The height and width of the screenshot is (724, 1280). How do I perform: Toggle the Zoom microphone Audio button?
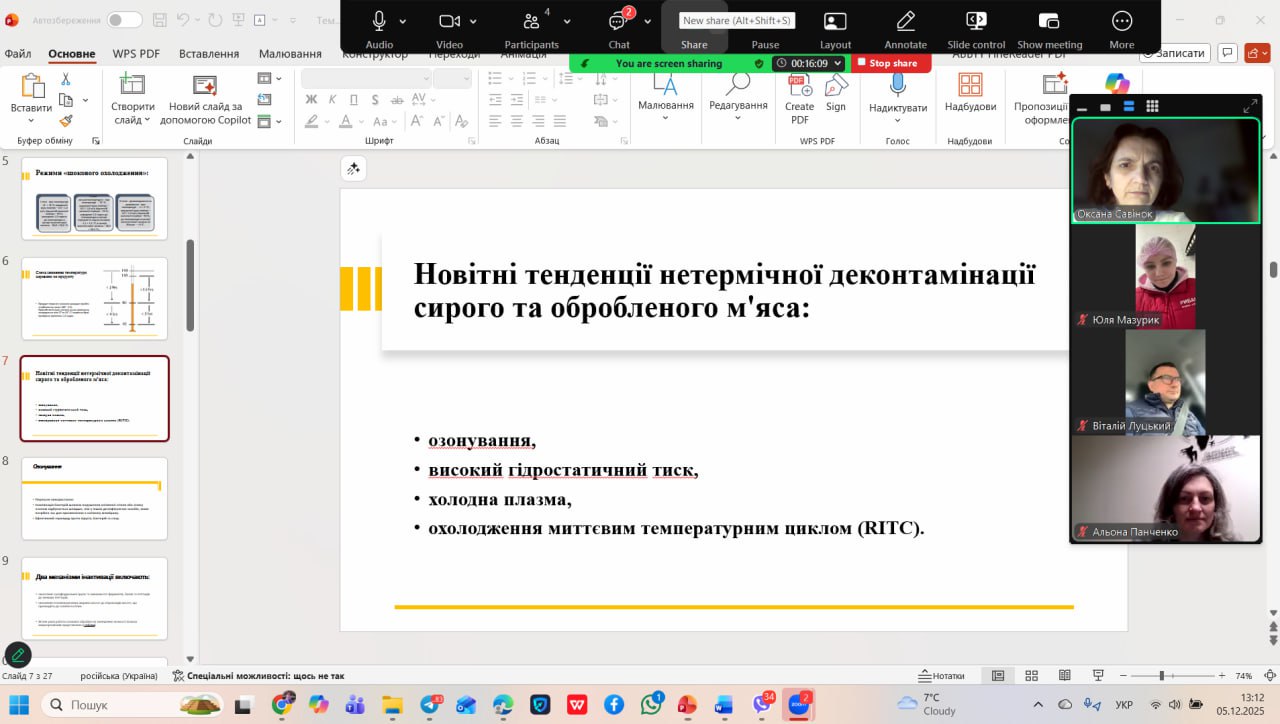379,22
